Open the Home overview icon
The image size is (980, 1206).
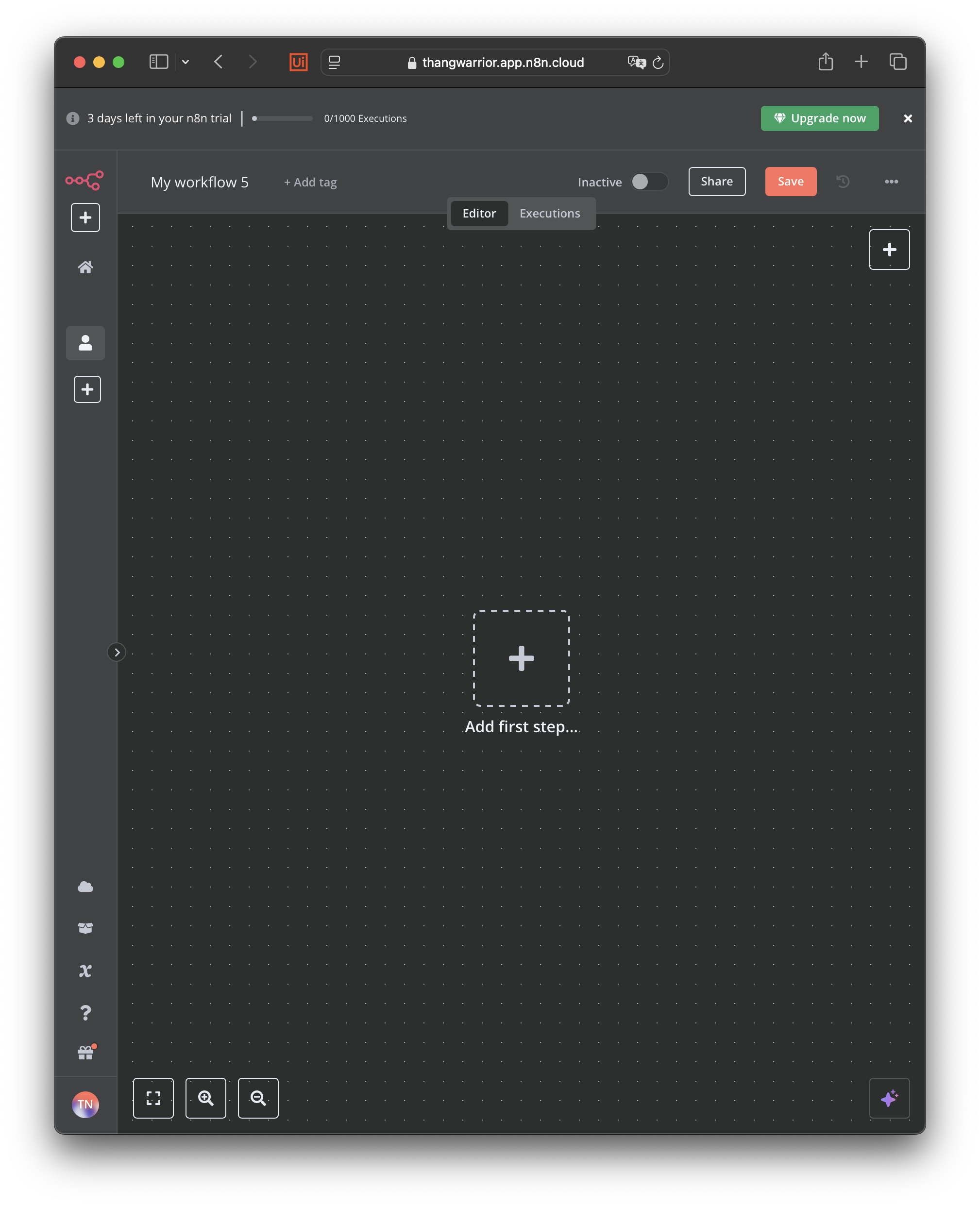coord(85,267)
